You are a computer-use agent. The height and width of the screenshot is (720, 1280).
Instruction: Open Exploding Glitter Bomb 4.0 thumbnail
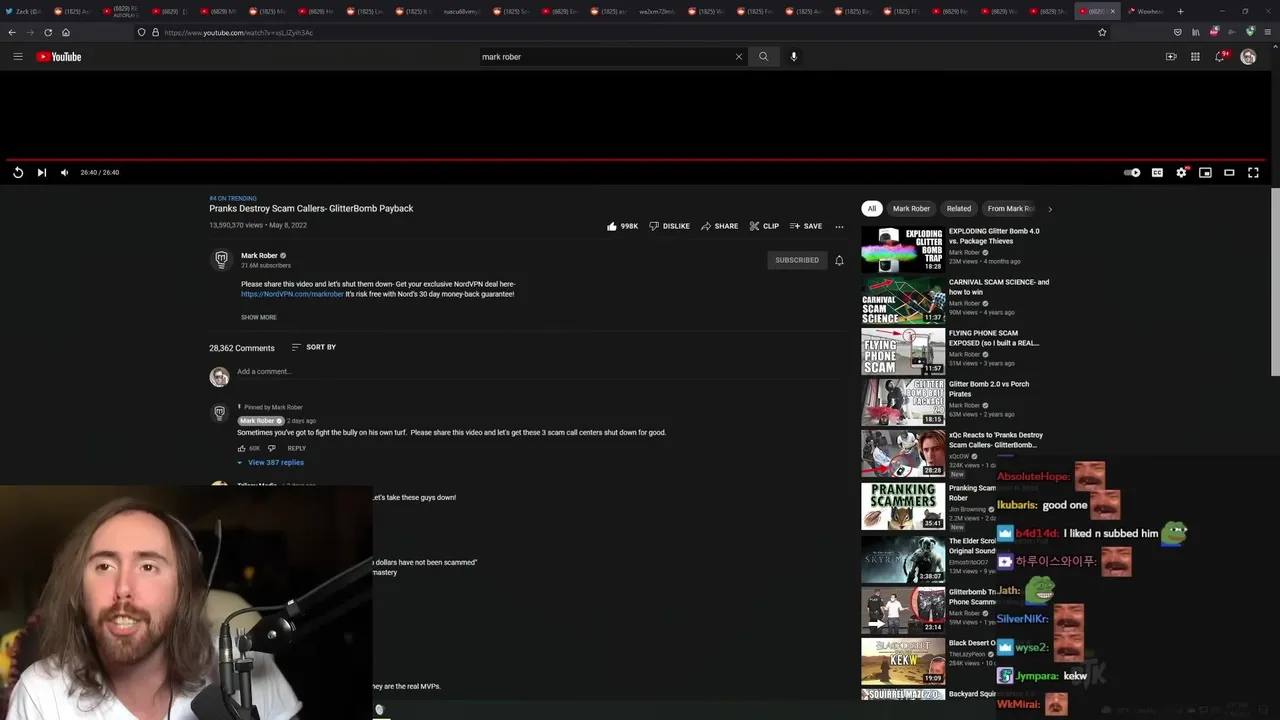click(903, 250)
